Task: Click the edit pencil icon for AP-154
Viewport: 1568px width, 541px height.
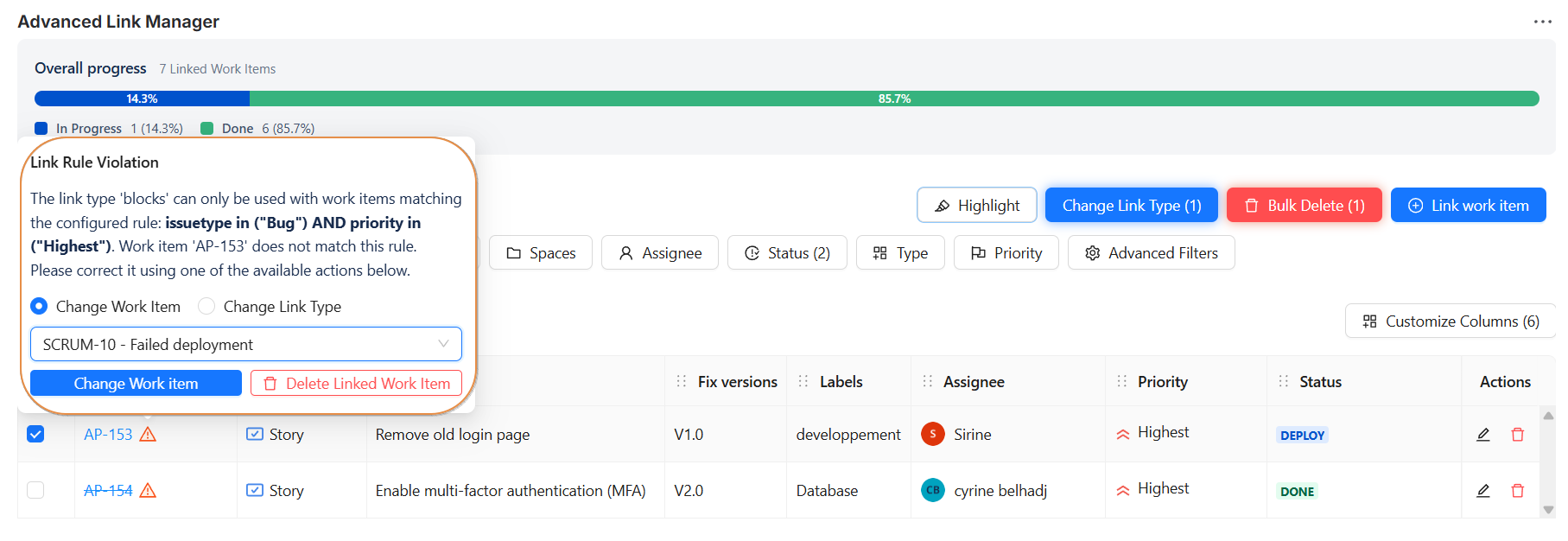Action: click(x=1482, y=491)
